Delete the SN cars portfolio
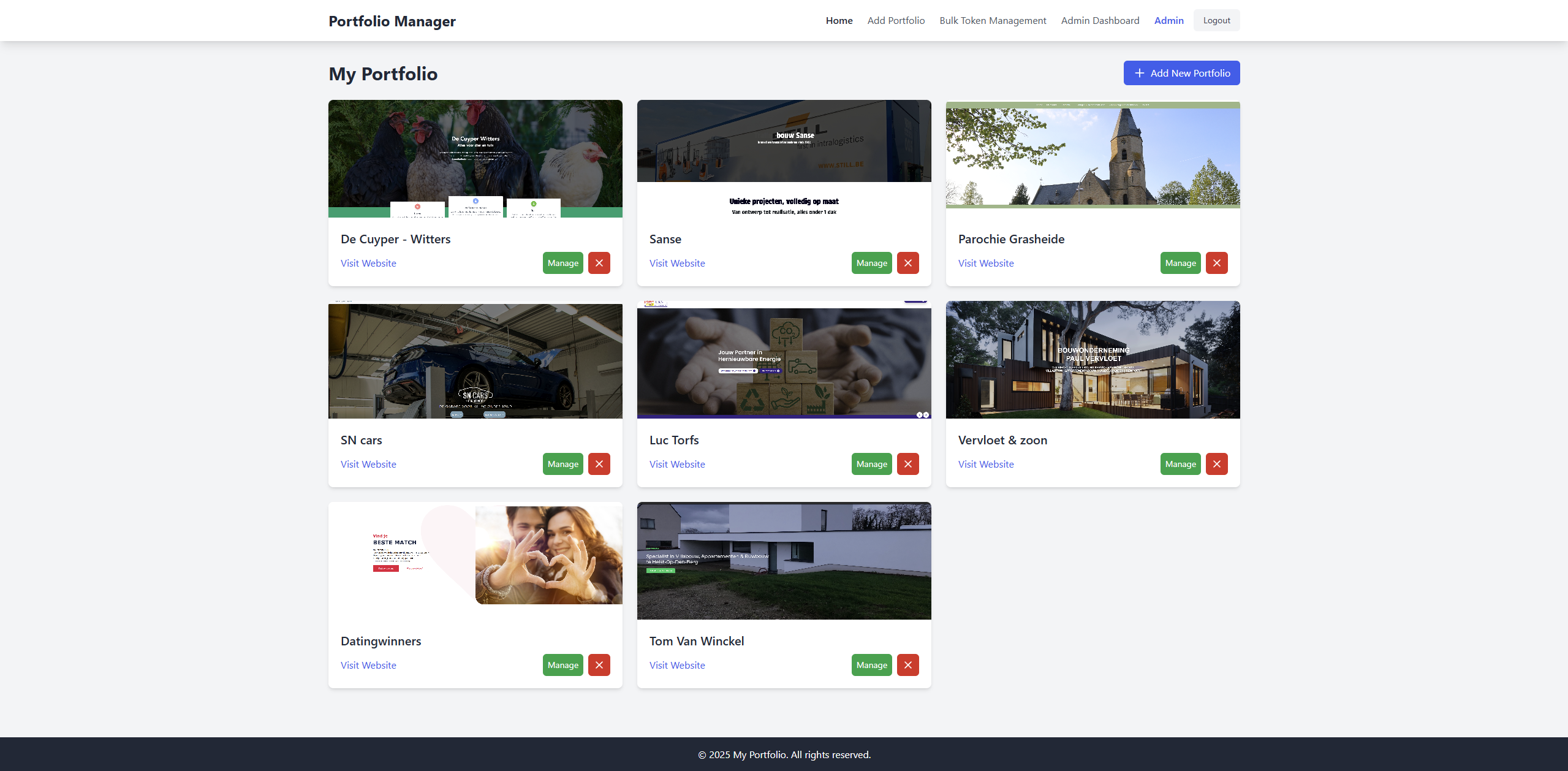This screenshot has width=1568, height=771. (x=599, y=464)
